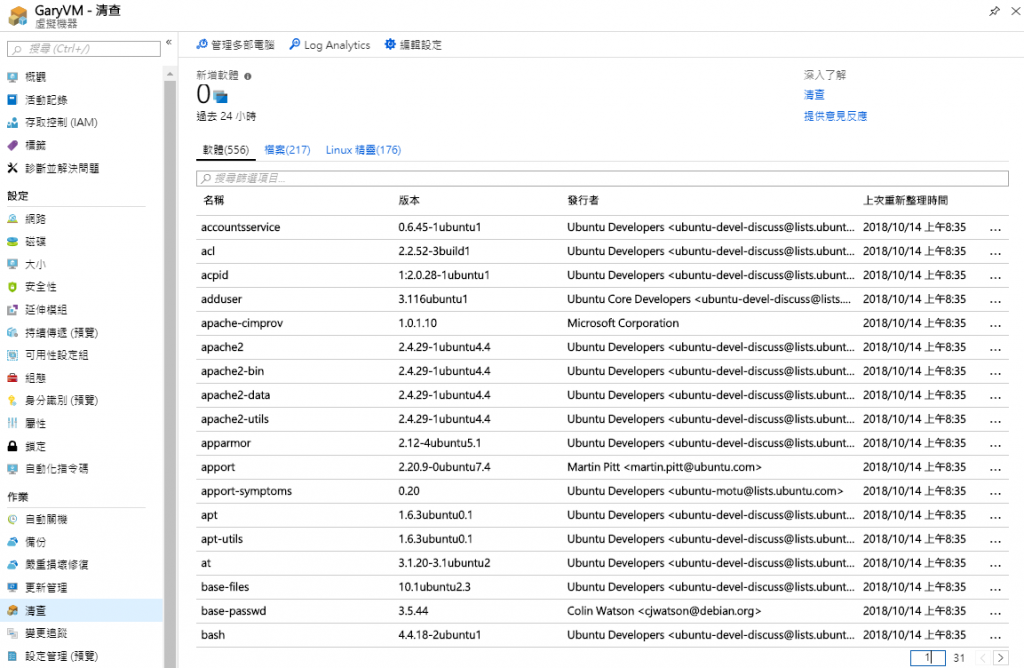1024x668 pixels.
Task: Sort by the 名稱 column header
Action: (x=214, y=200)
